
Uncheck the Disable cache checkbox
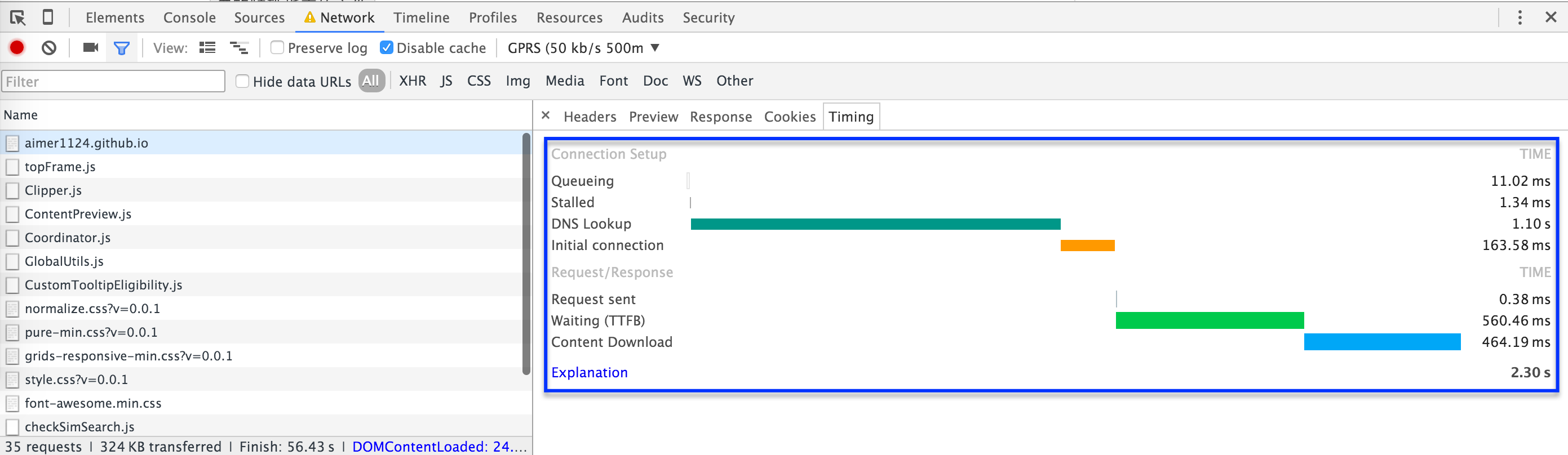[x=387, y=47]
